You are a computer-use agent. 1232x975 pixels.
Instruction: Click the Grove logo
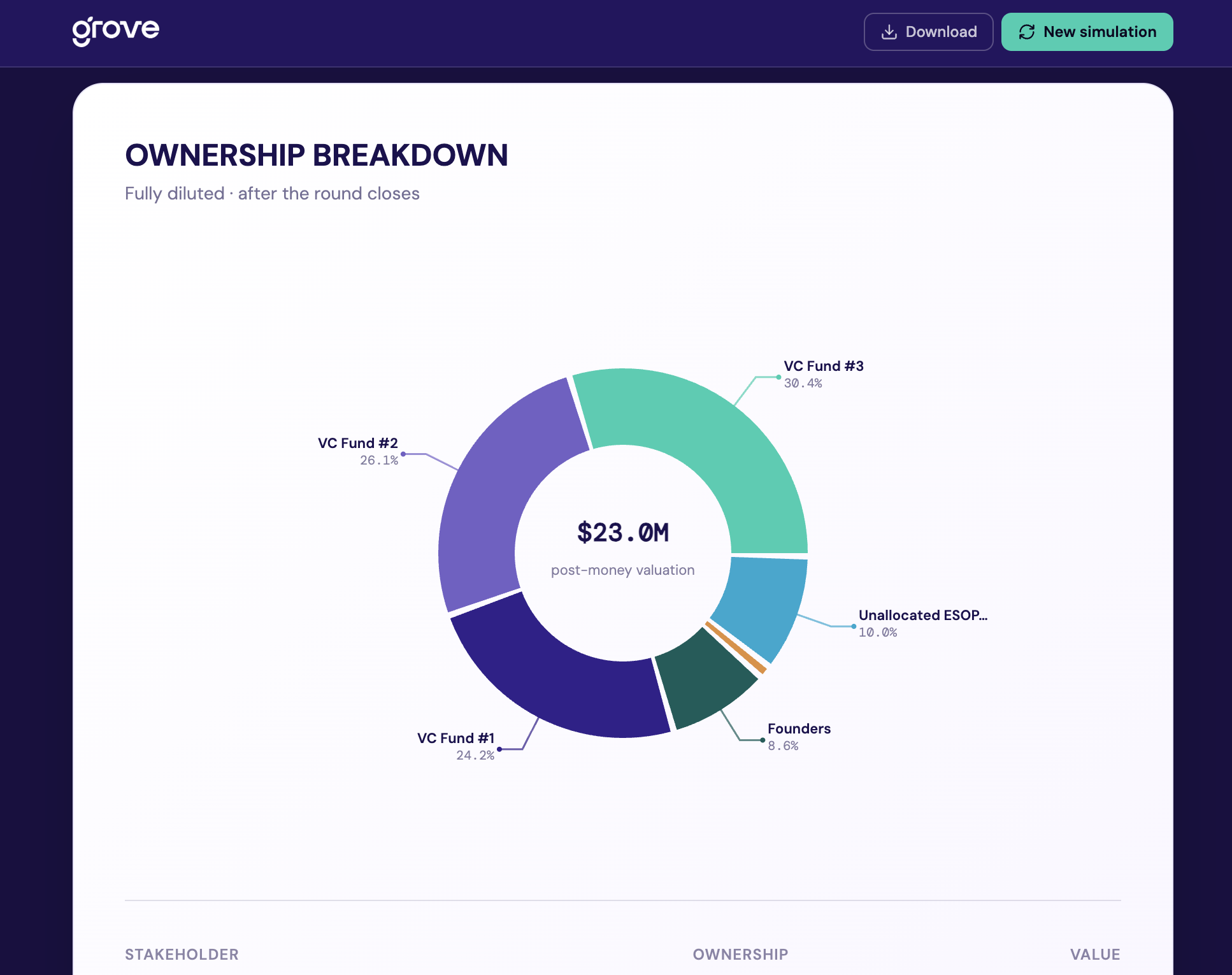click(115, 31)
